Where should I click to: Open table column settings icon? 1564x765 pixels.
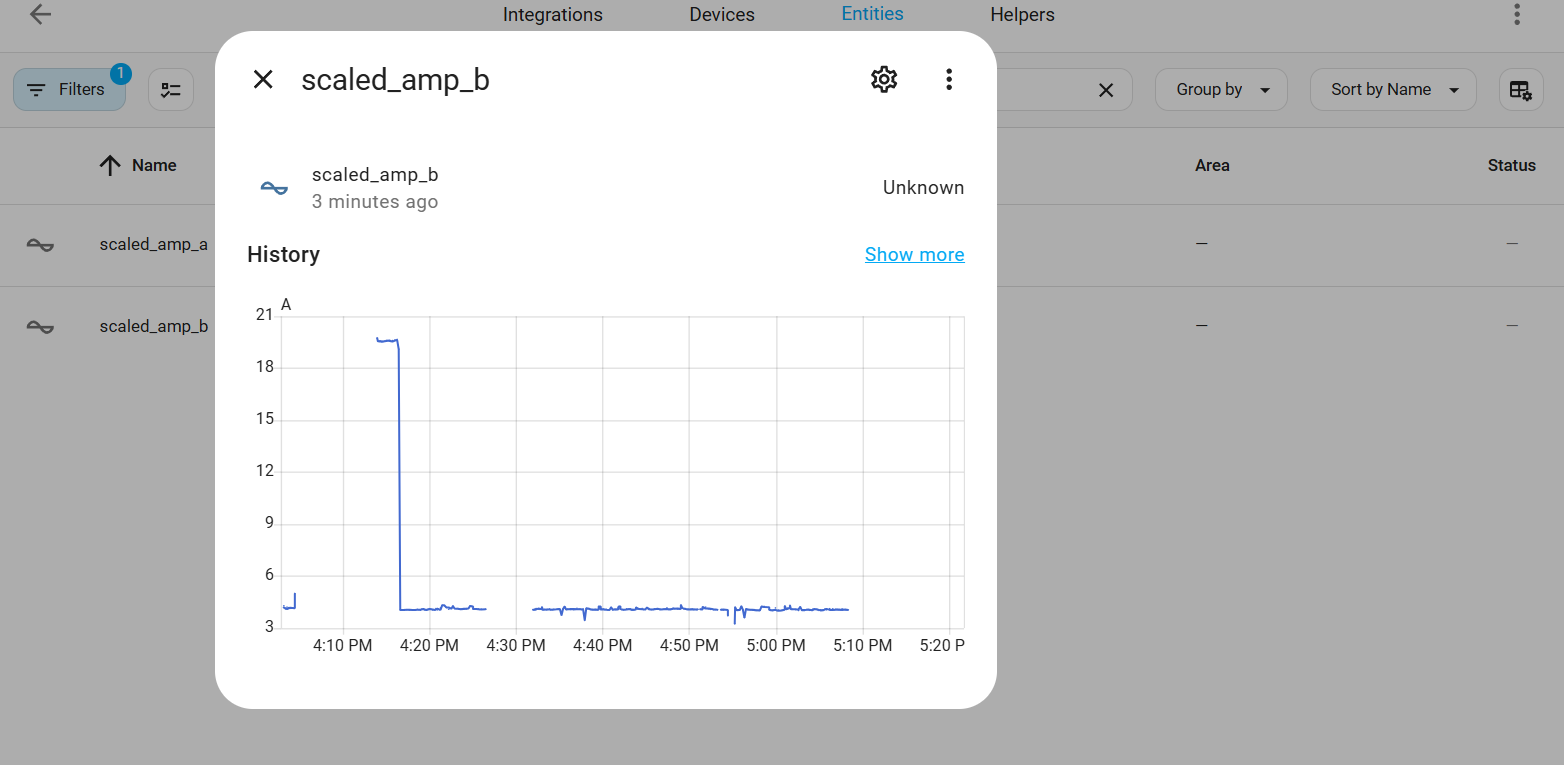coord(1520,90)
